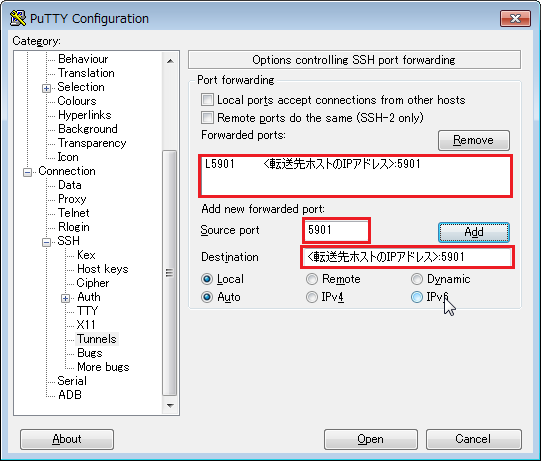
Task: Open the ADB category
Action: click(x=70, y=395)
